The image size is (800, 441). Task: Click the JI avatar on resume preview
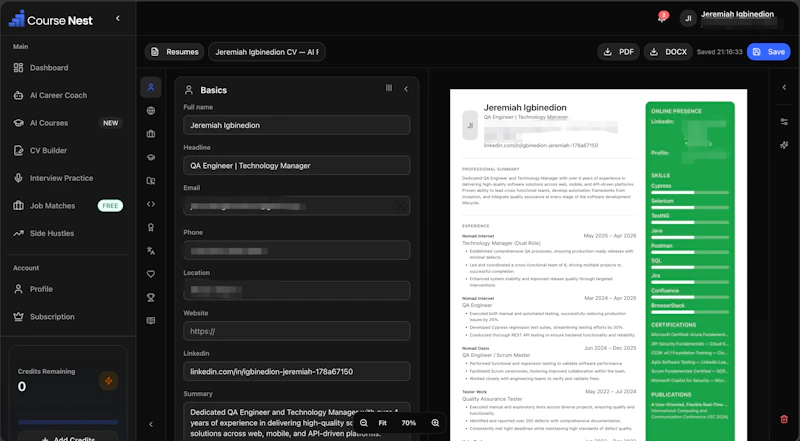470,125
